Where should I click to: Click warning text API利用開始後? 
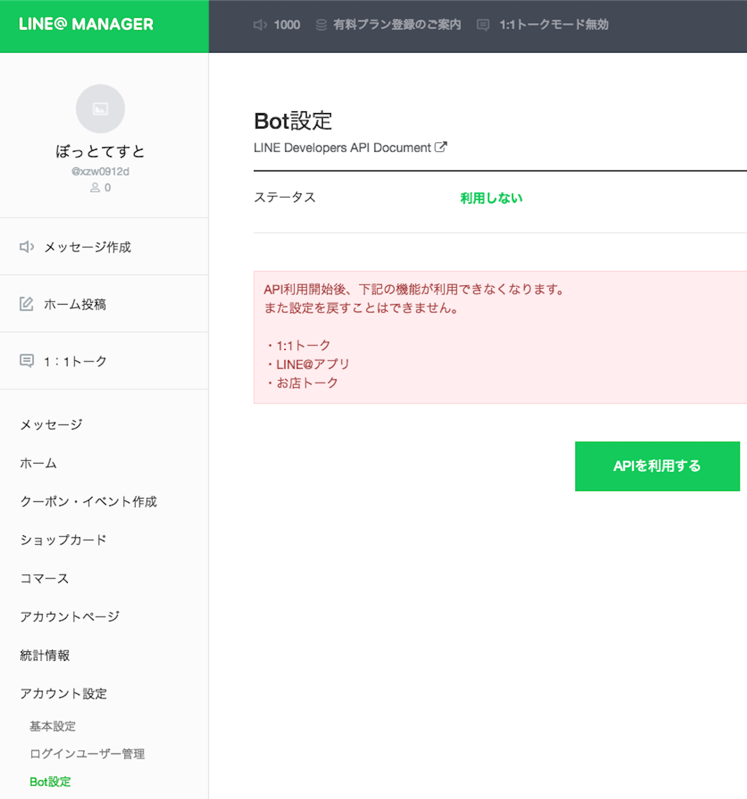414,289
